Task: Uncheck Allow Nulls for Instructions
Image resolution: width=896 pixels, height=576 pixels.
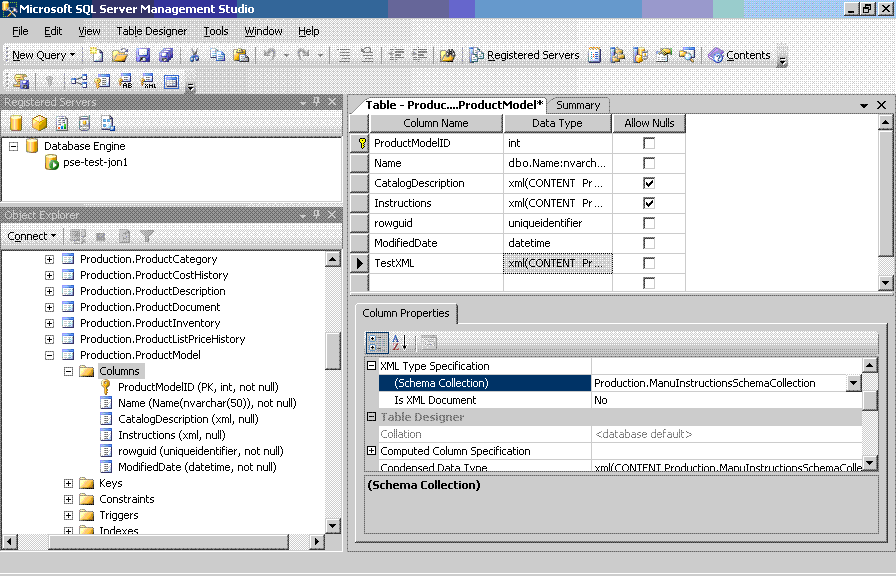Action: pyautogui.click(x=649, y=203)
